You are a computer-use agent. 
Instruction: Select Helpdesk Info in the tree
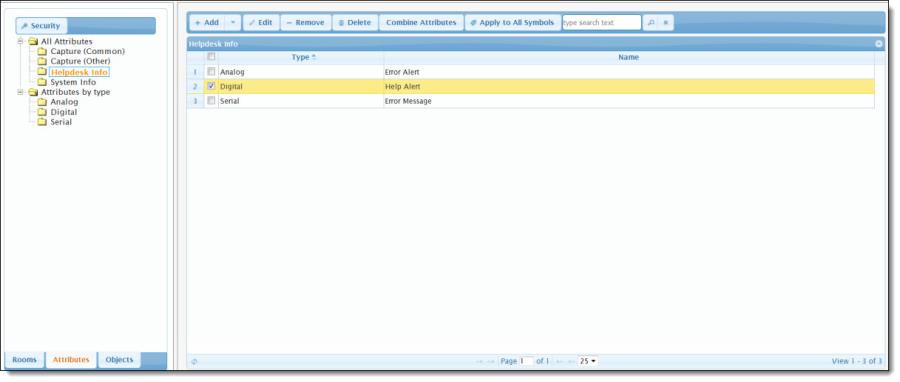point(79,72)
